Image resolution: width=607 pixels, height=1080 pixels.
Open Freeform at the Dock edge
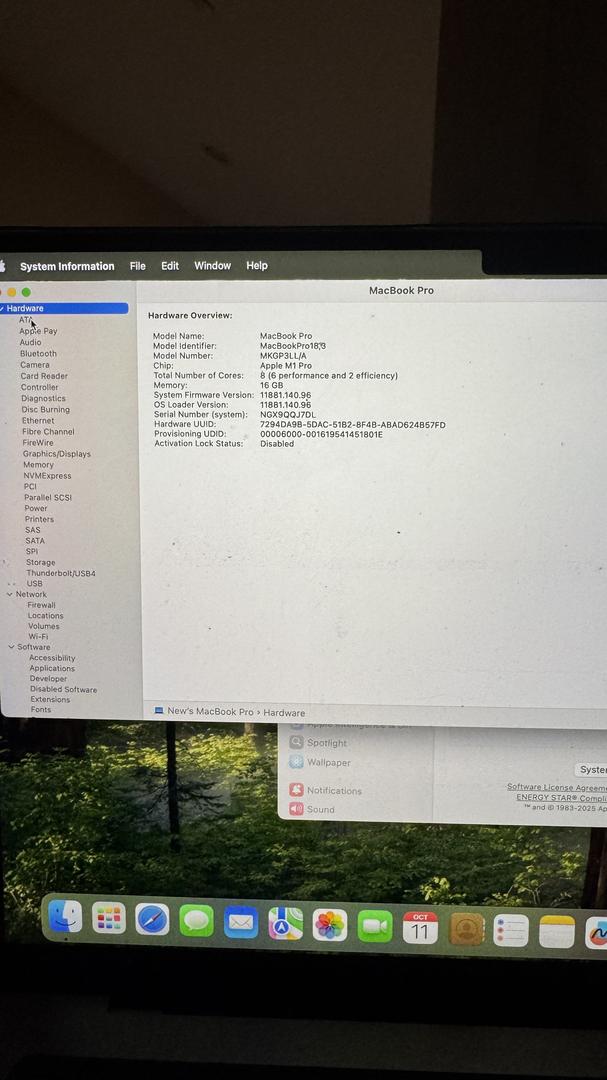point(596,933)
